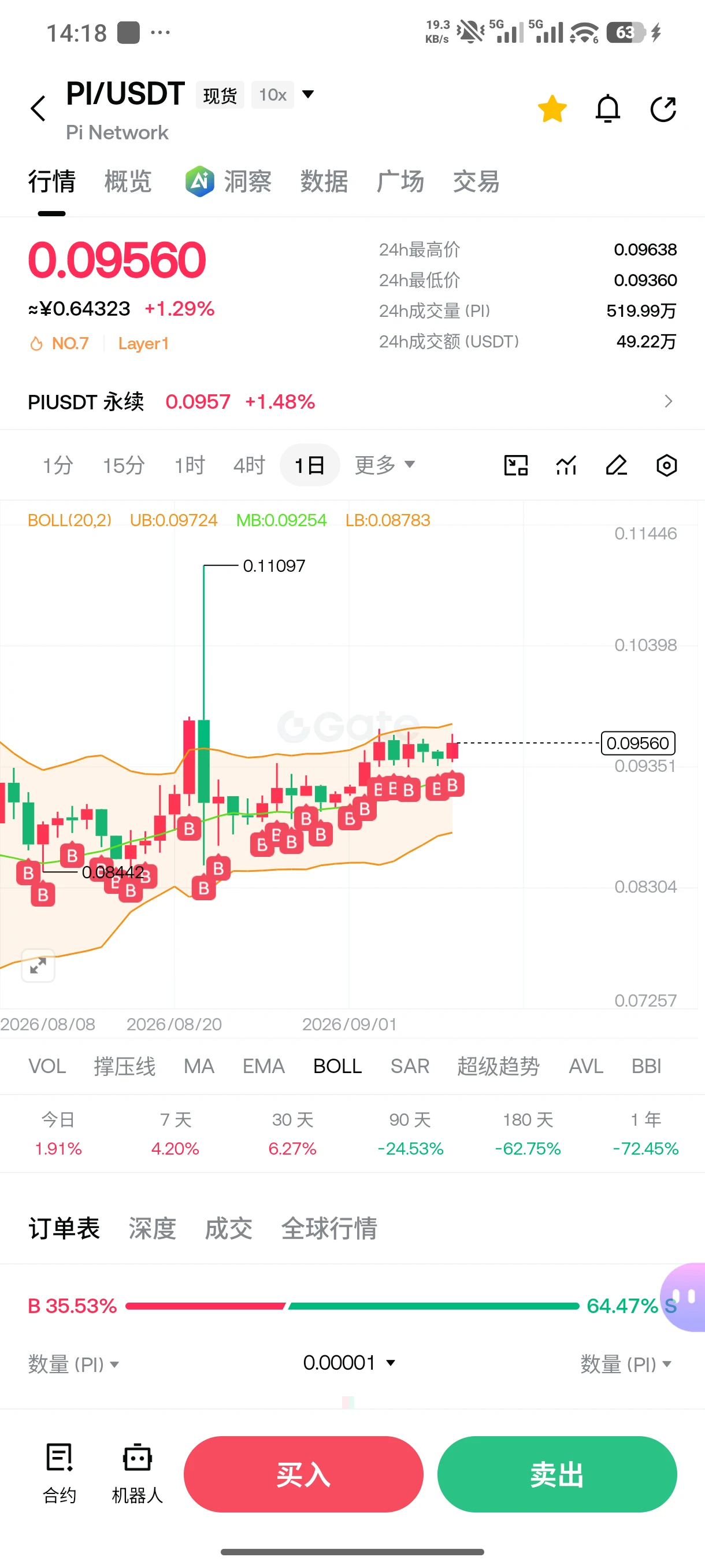Open the AI 洞察 tab
The width and height of the screenshot is (705, 1568).
click(229, 182)
